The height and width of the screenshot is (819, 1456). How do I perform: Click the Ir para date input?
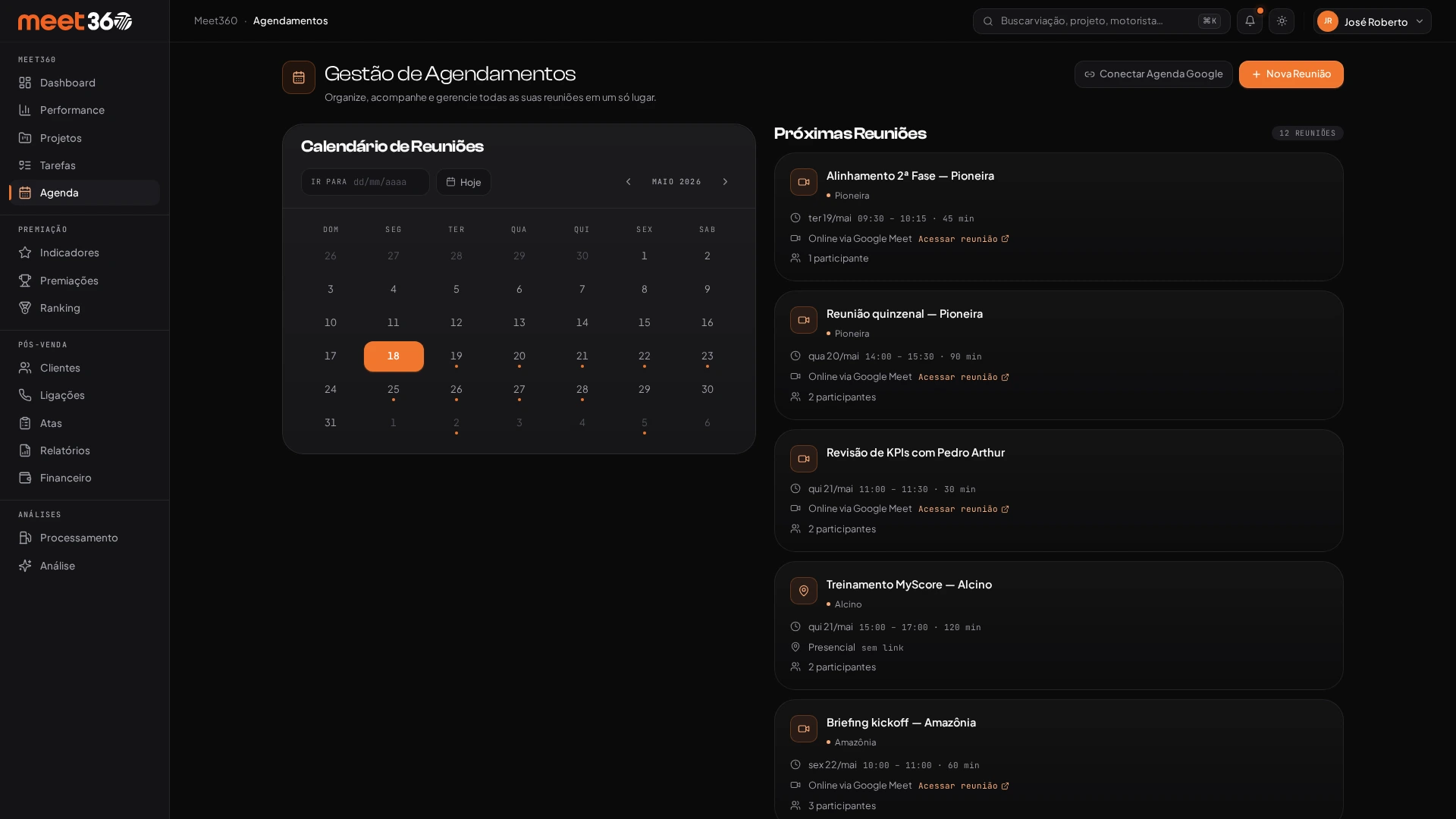[x=365, y=182]
